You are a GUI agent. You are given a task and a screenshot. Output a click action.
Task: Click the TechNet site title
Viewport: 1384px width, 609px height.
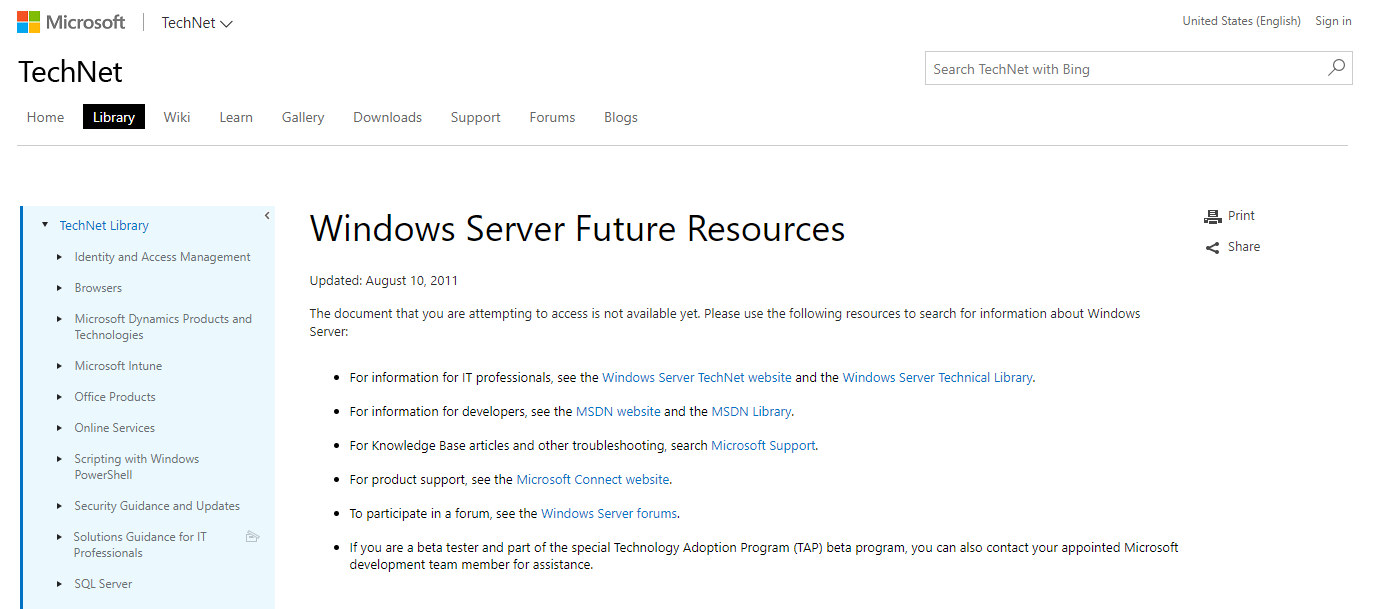click(x=70, y=72)
